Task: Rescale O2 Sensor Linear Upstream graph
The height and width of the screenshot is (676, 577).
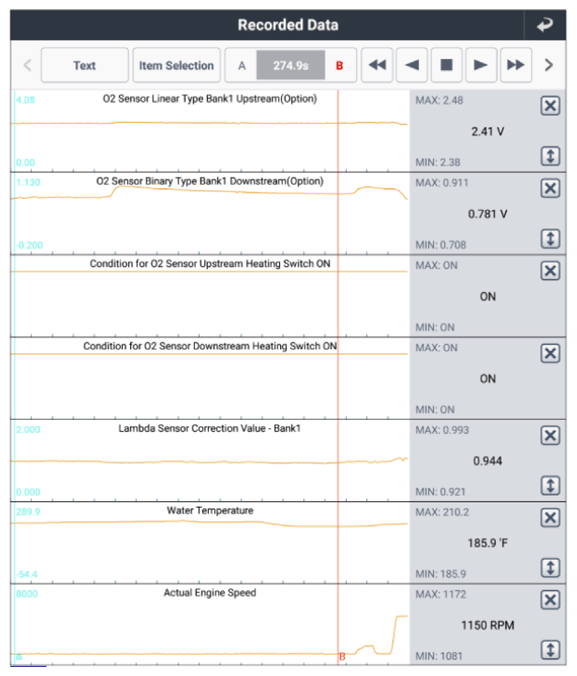Action: [x=550, y=156]
